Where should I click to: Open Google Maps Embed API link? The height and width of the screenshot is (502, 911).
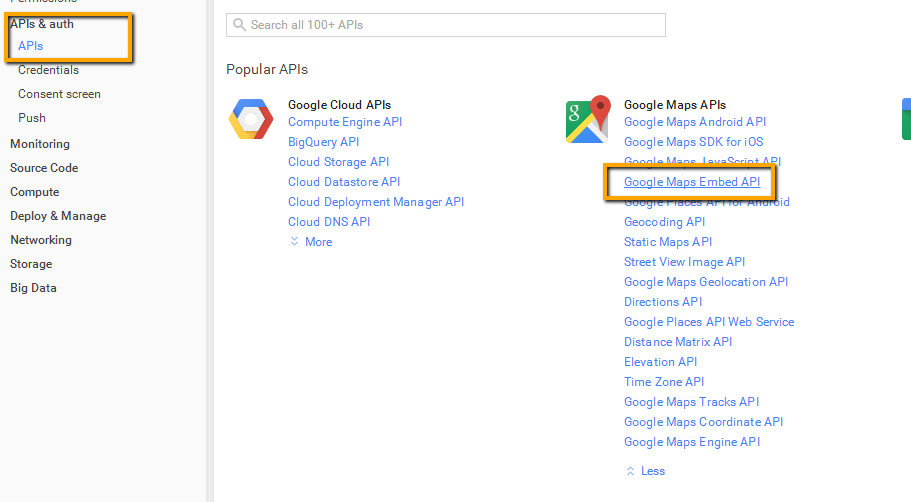tap(692, 182)
